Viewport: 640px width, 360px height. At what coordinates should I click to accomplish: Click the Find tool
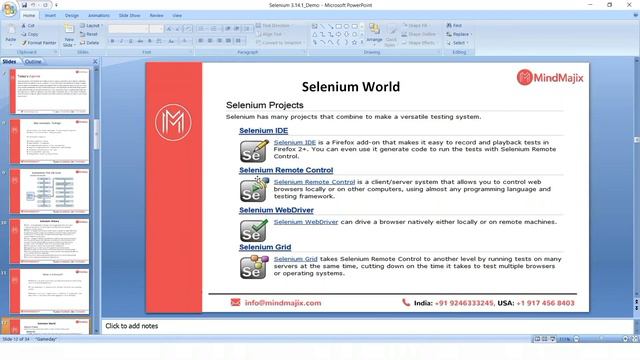(x=454, y=26)
